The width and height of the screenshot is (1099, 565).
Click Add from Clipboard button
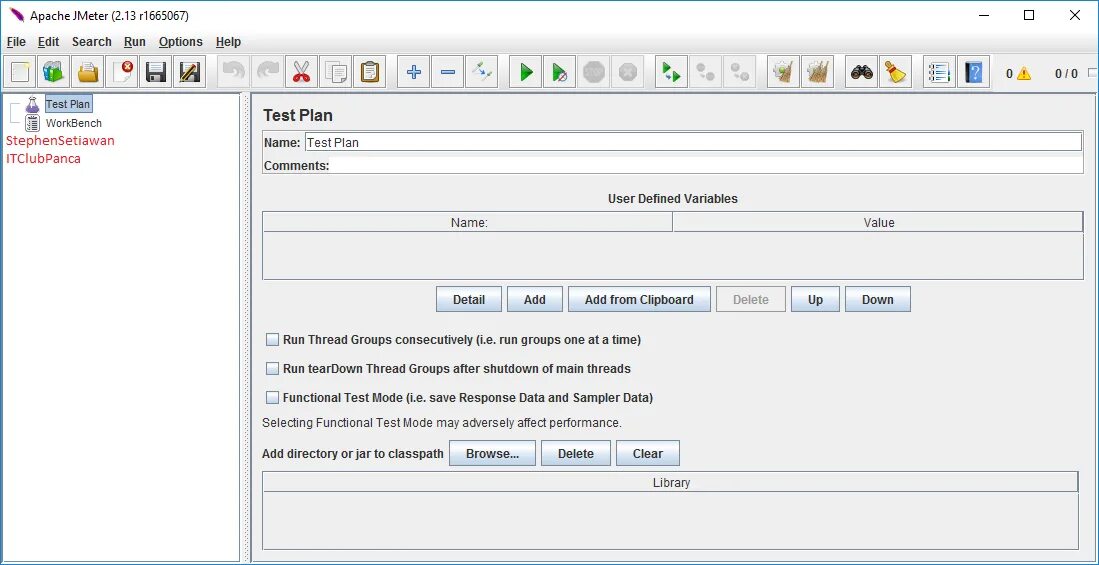click(639, 299)
